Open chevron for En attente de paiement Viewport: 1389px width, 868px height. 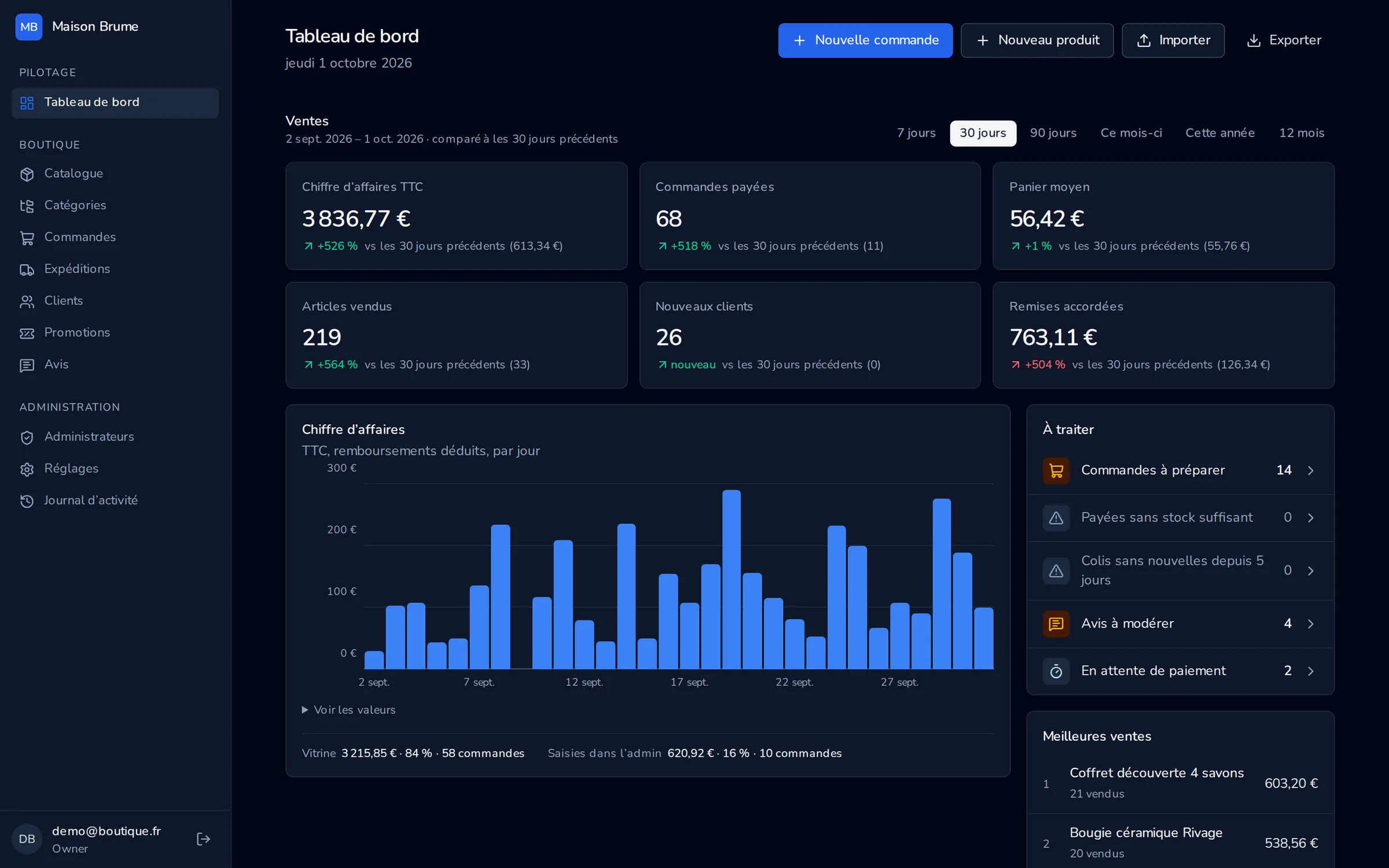pos(1311,671)
